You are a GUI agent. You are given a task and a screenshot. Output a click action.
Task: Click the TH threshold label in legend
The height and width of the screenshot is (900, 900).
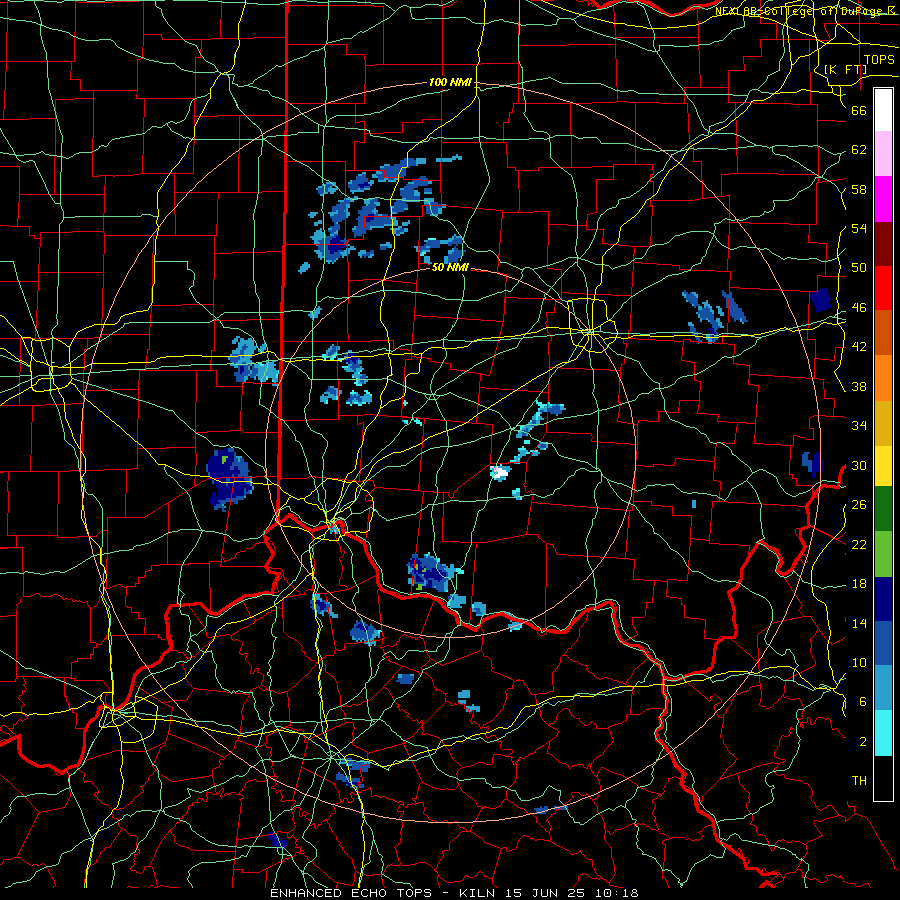coord(859,781)
